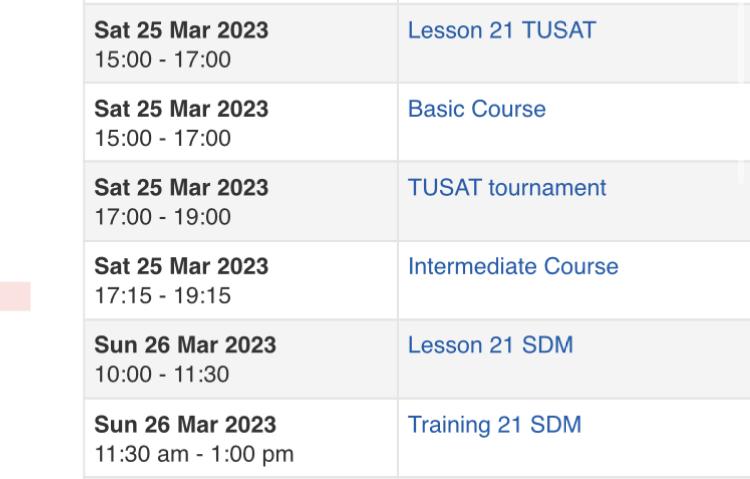Open the Training 21 SDM link

click(x=495, y=425)
